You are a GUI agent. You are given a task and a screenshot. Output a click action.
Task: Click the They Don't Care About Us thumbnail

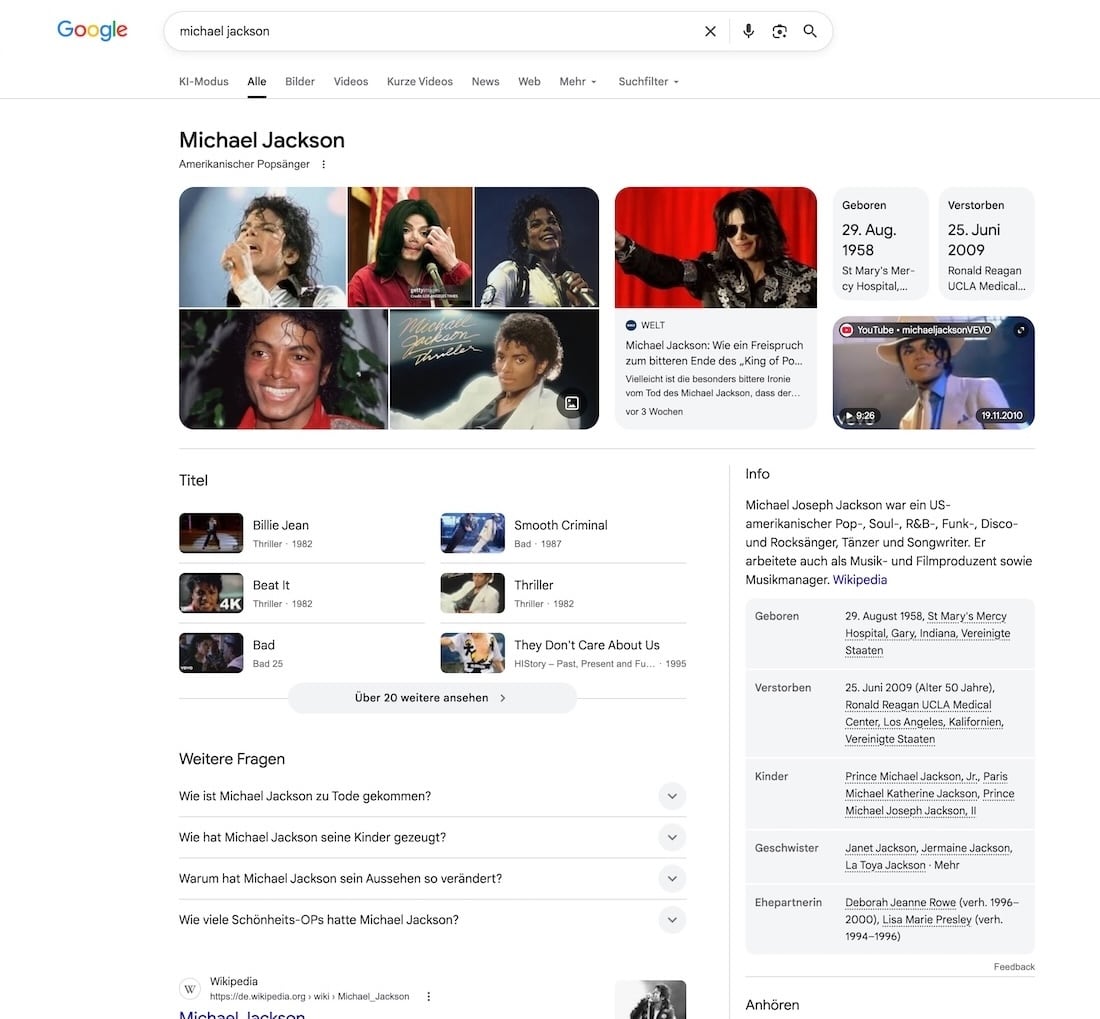pos(472,653)
